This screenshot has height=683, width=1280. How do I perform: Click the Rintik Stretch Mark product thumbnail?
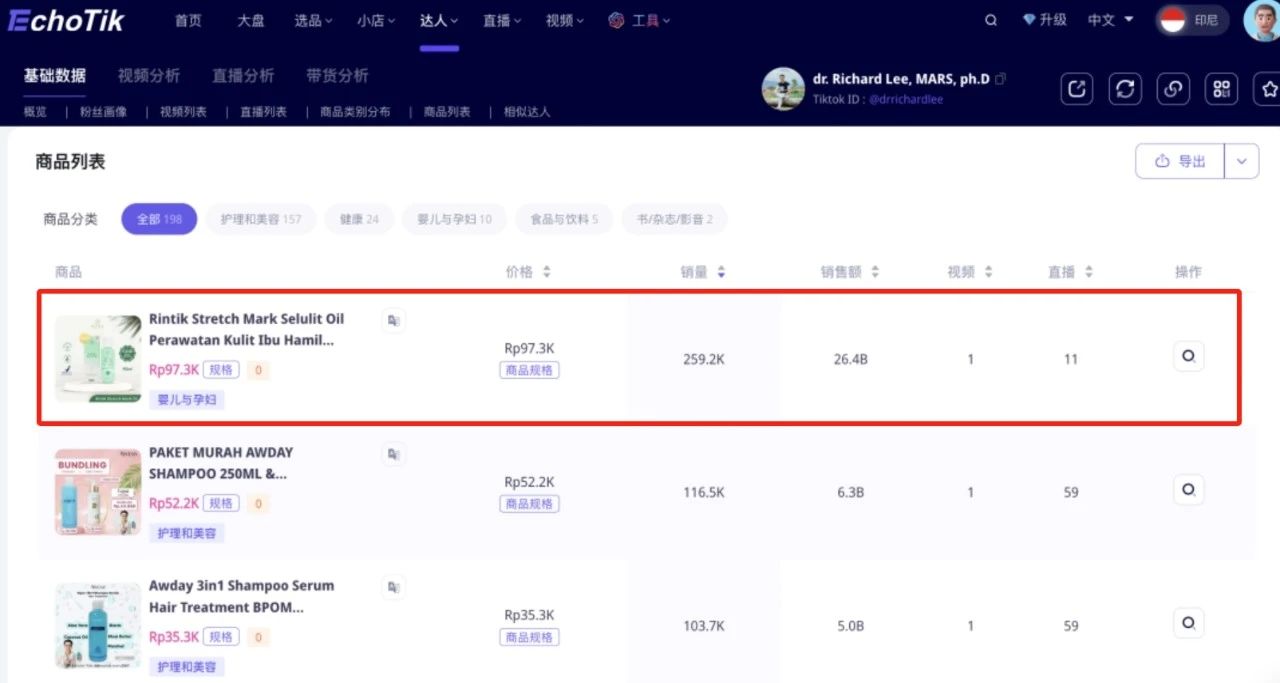[x=97, y=359]
